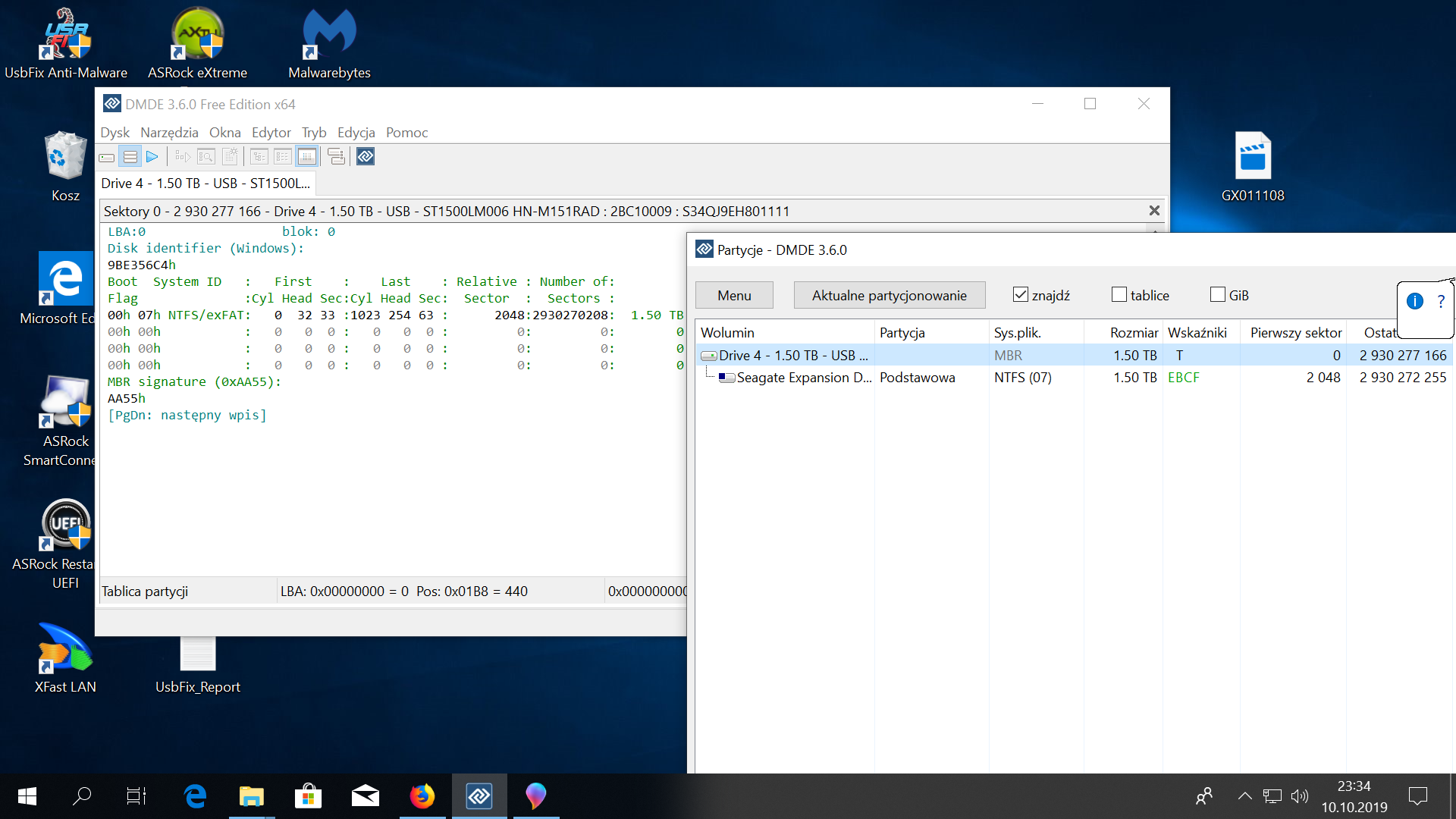Uncheck the znajdź checkbox
This screenshot has width=1456, height=819.
(x=1021, y=295)
